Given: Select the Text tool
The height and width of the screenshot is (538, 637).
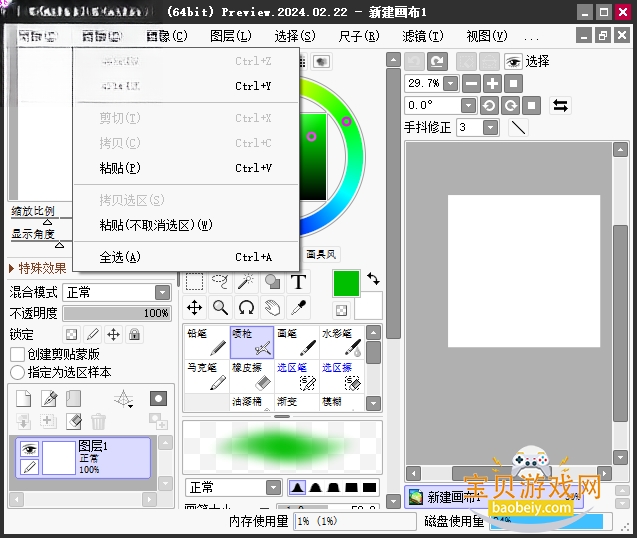Looking at the screenshot, I should [298, 282].
